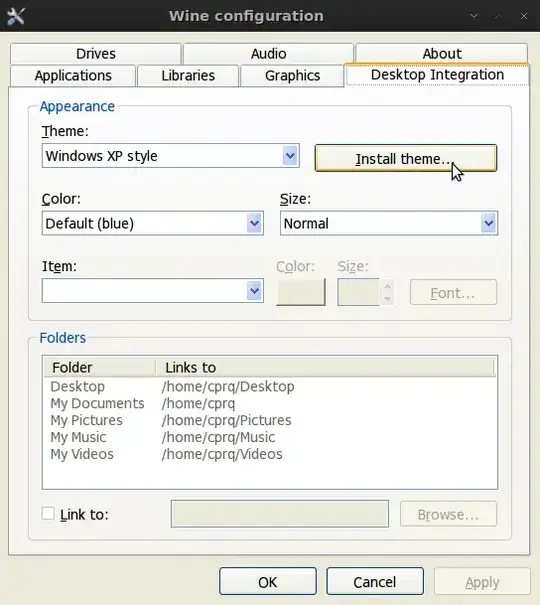Switch to the Drives tab
The height and width of the screenshot is (605, 540).
coord(96,54)
